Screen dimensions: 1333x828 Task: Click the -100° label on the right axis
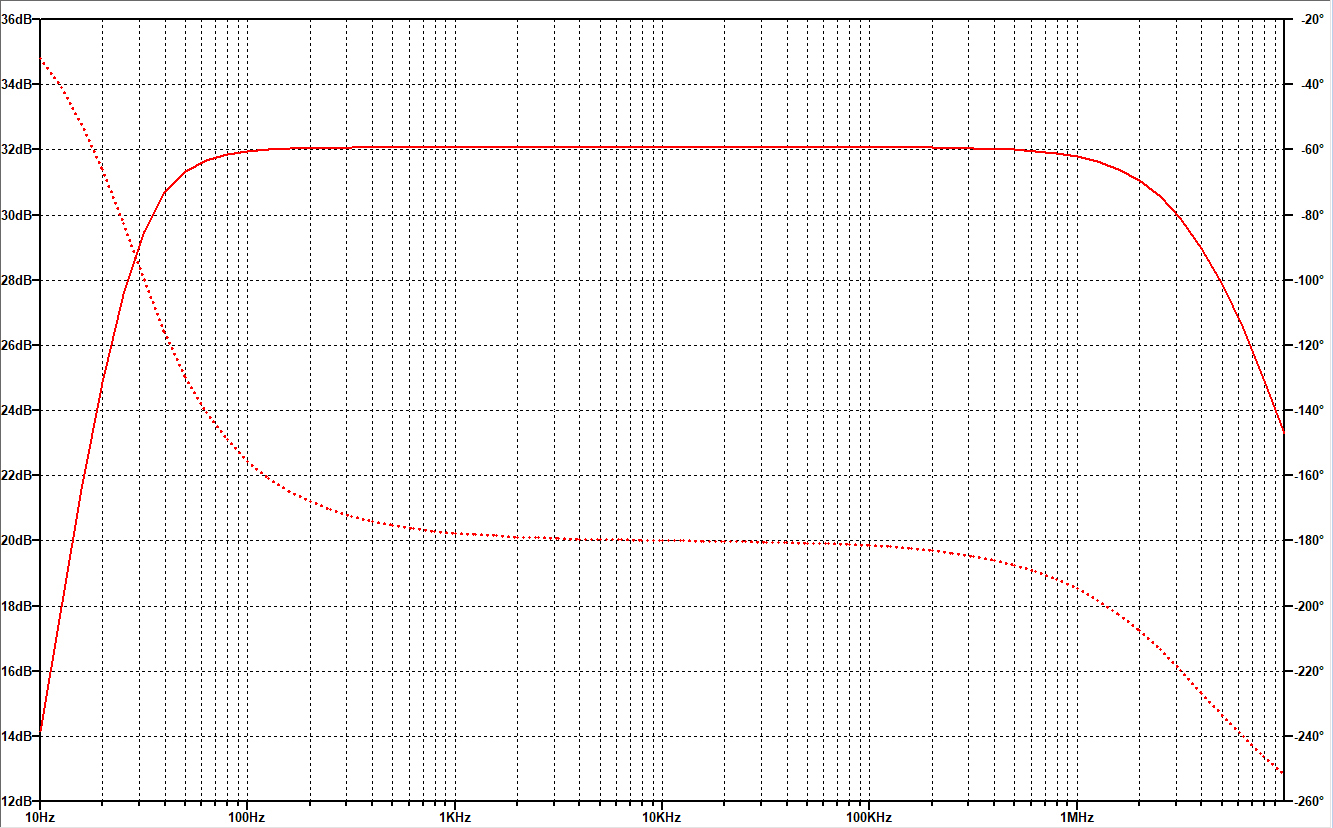pos(1309,280)
